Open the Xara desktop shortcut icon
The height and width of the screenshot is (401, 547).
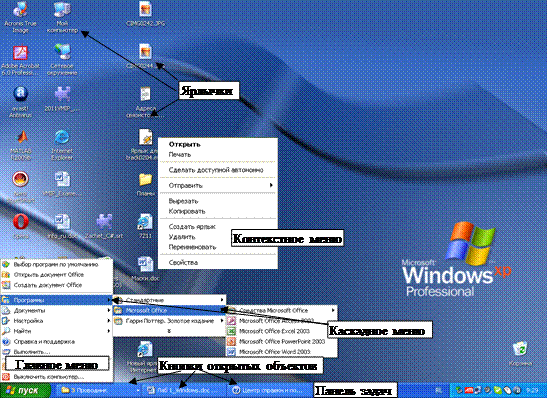point(20,179)
